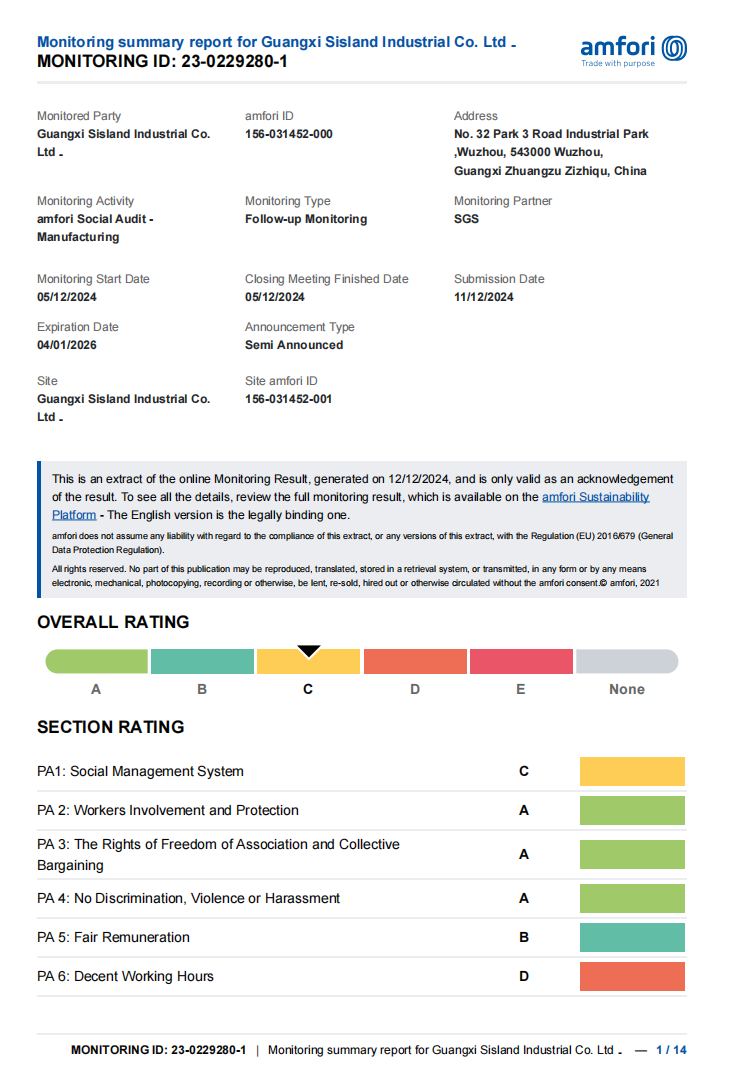Click the page number 1 / 14 in footer
The width and height of the screenshot is (744, 1071).
[x=672, y=1050]
